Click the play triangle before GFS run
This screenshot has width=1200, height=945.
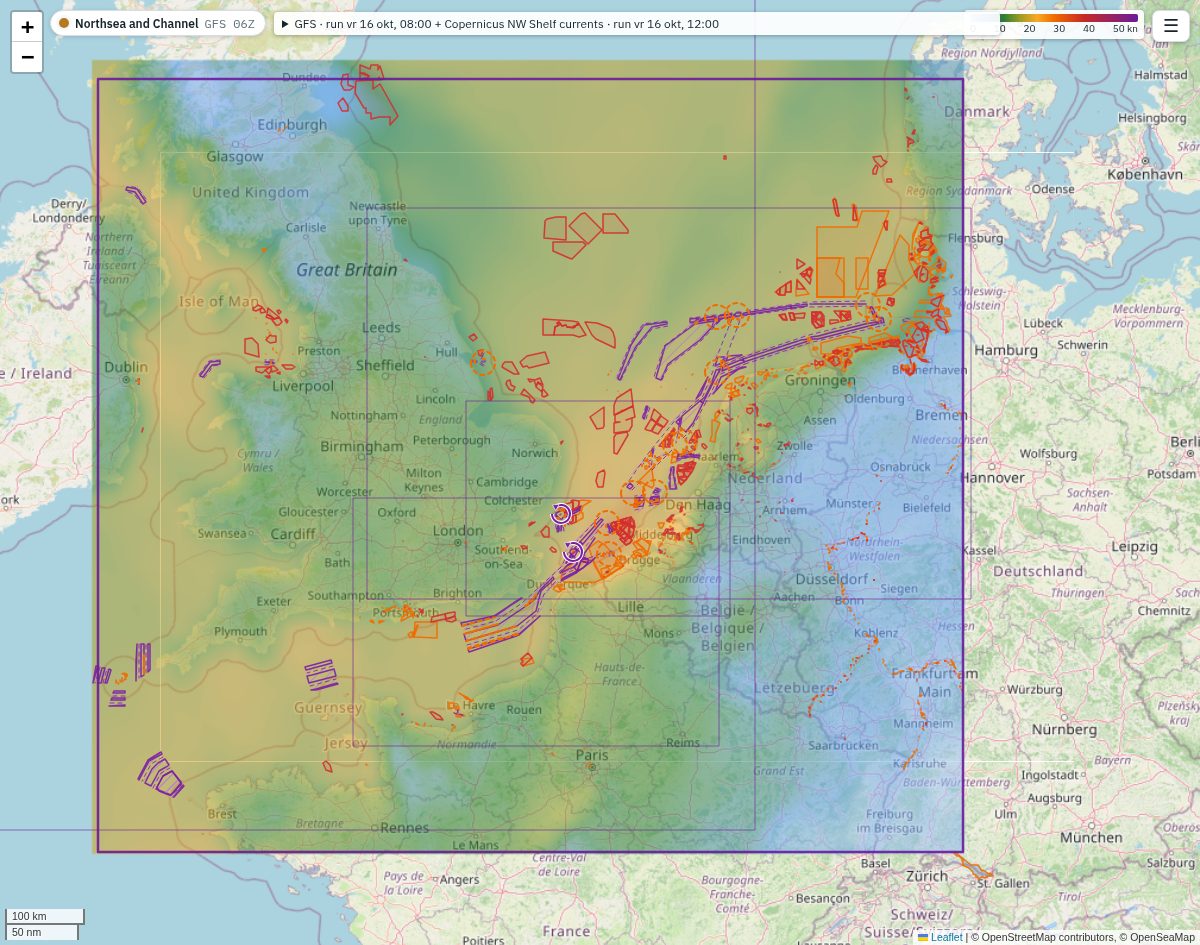pos(285,24)
